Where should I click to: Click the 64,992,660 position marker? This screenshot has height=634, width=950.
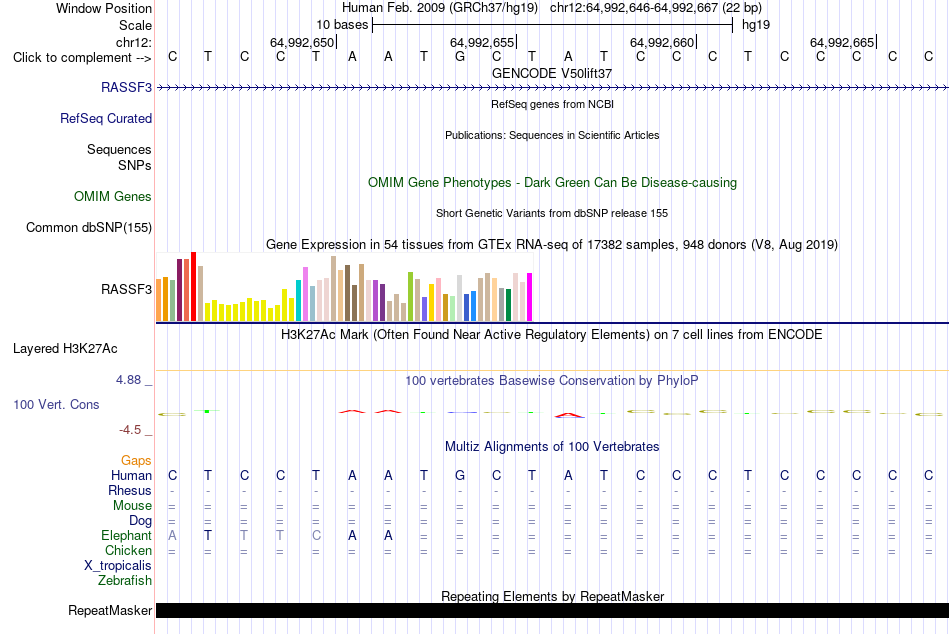click(663, 42)
